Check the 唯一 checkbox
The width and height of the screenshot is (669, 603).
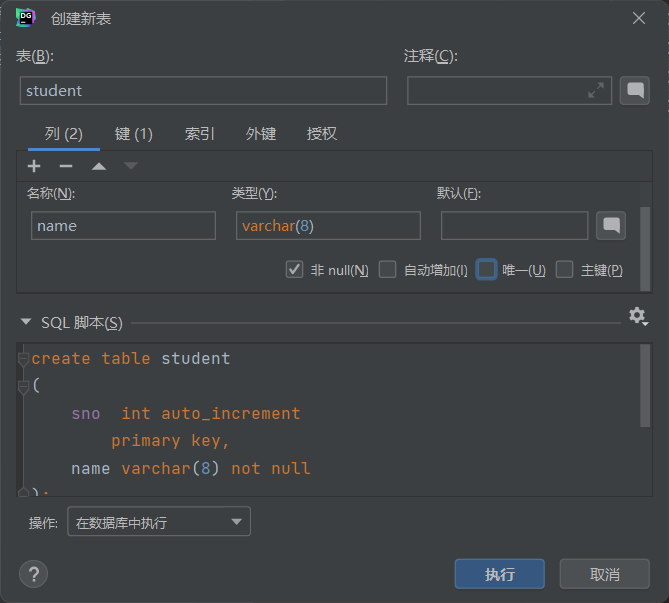(486, 270)
